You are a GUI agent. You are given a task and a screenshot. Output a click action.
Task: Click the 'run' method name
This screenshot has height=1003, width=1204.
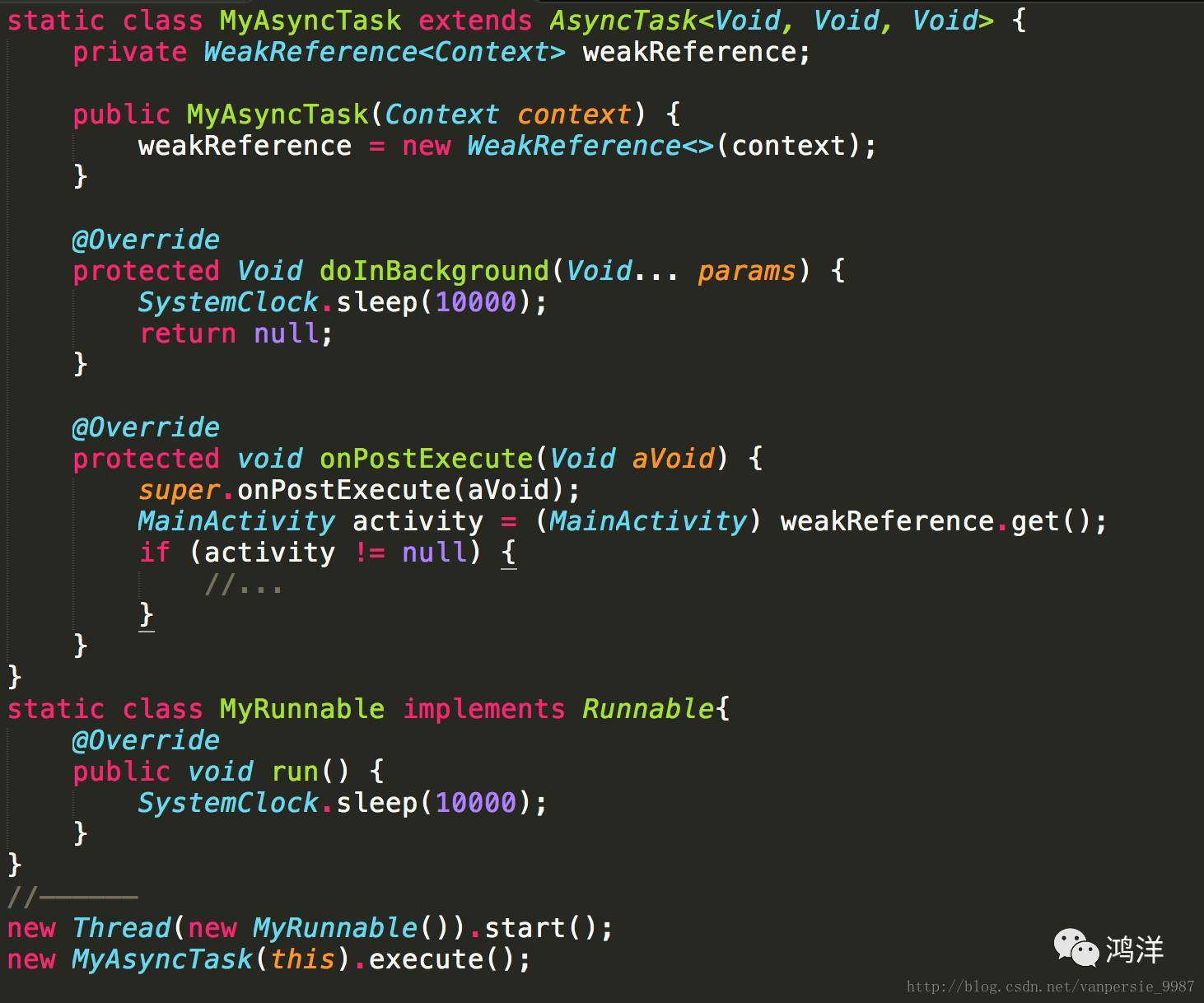295,772
